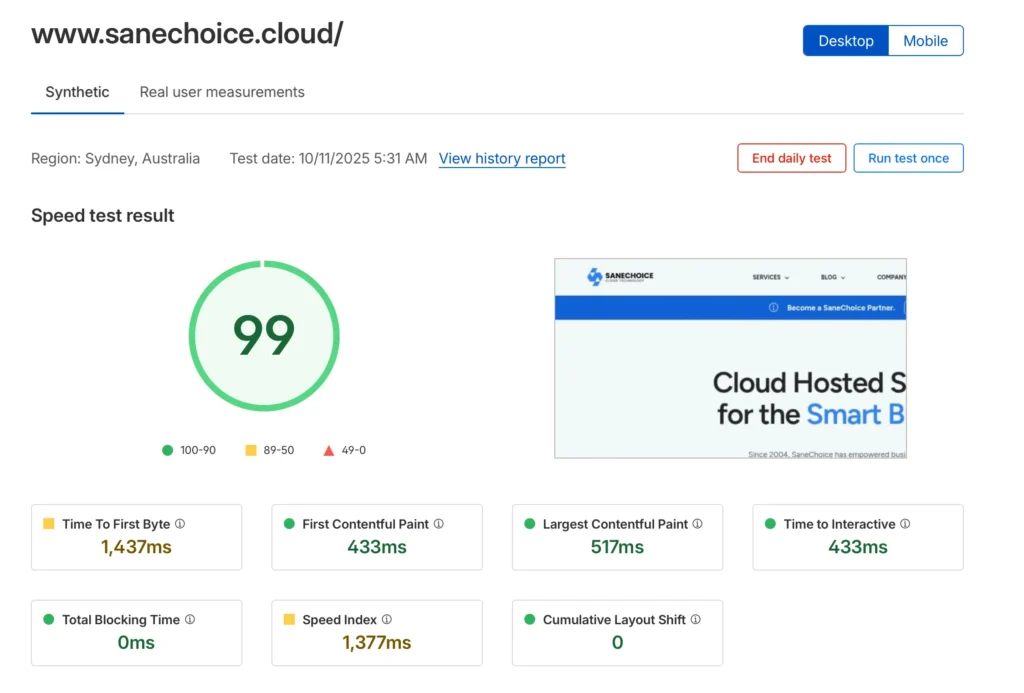Viewport: 1024px width, 693px height.
Task: Click Run test once button
Action: (x=908, y=158)
